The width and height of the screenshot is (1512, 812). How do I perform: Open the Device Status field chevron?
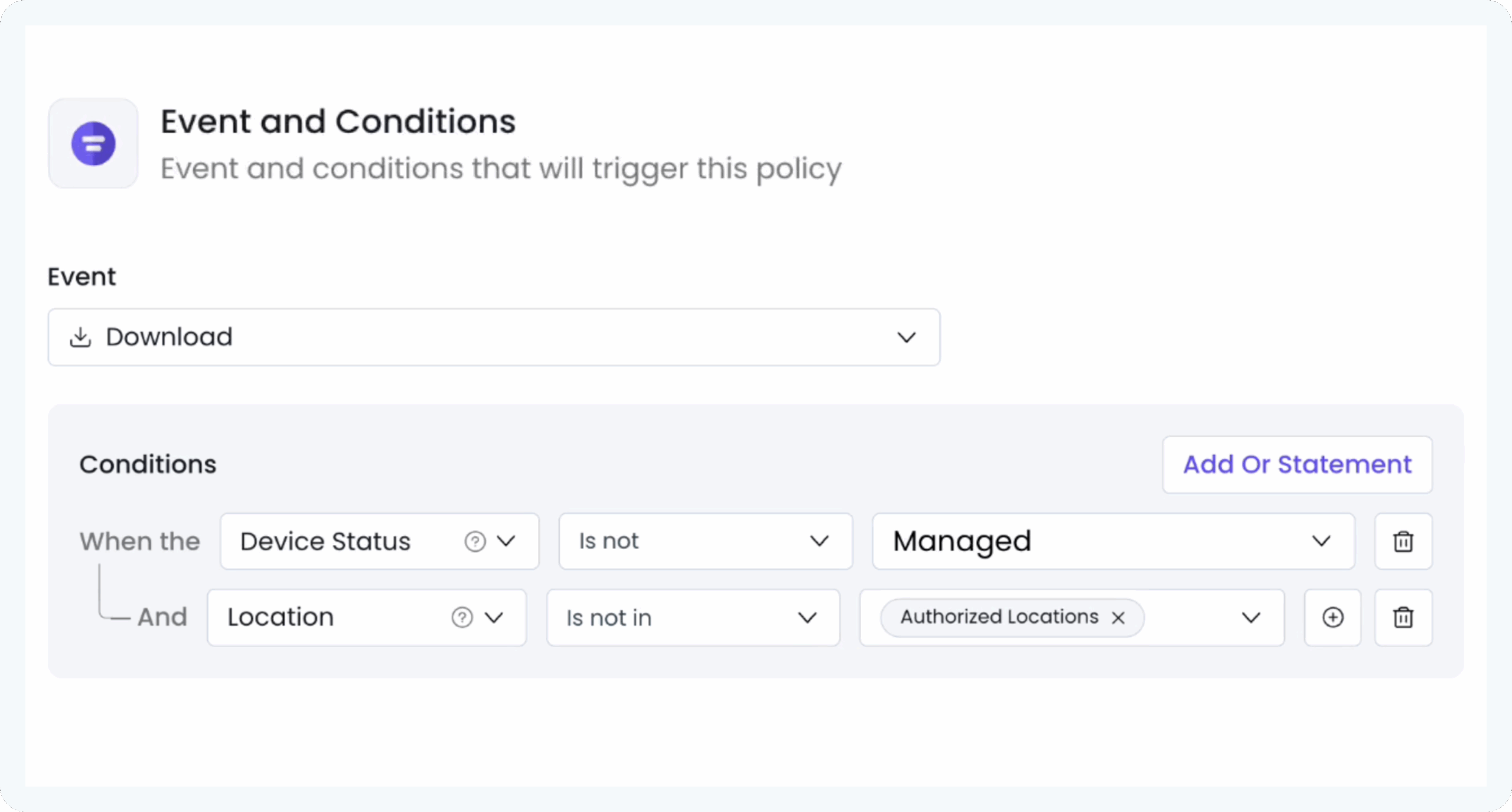[x=506, y=541]
